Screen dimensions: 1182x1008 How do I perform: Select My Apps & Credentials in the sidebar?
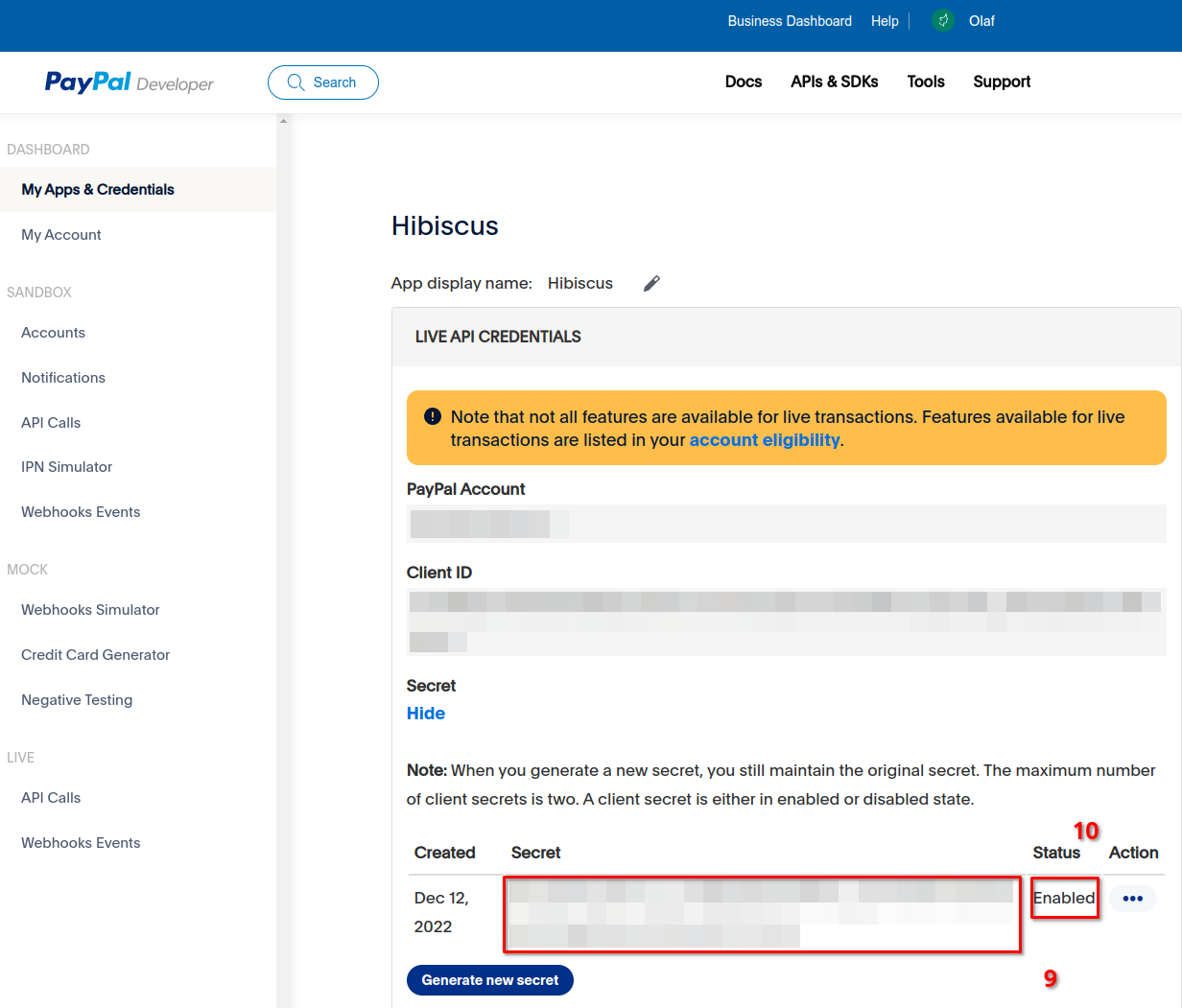138,190
